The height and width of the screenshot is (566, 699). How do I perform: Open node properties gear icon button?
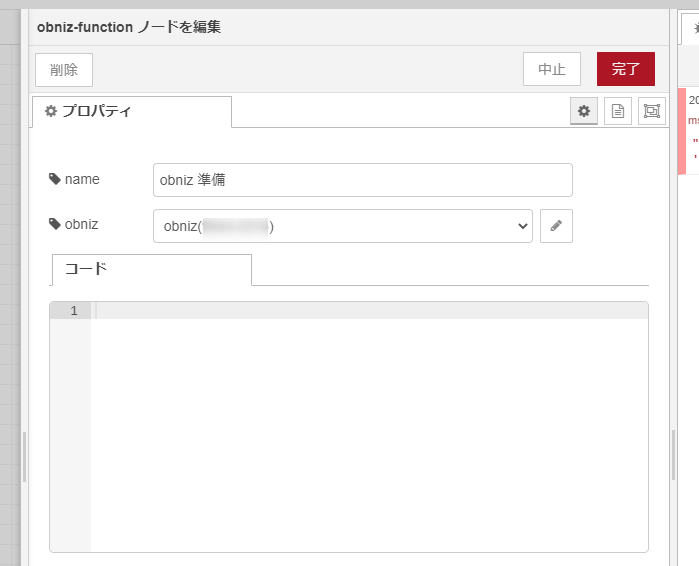[584, 112]
